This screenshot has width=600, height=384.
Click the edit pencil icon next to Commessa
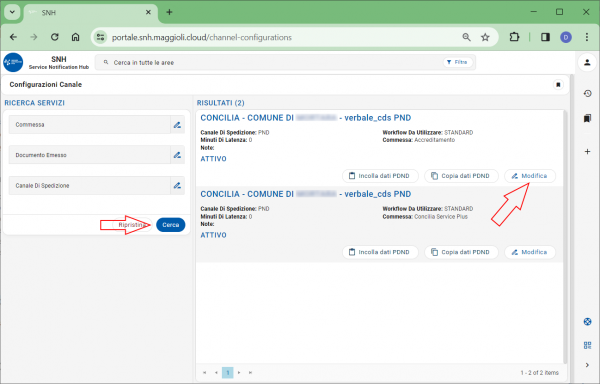tap(177, 125)
